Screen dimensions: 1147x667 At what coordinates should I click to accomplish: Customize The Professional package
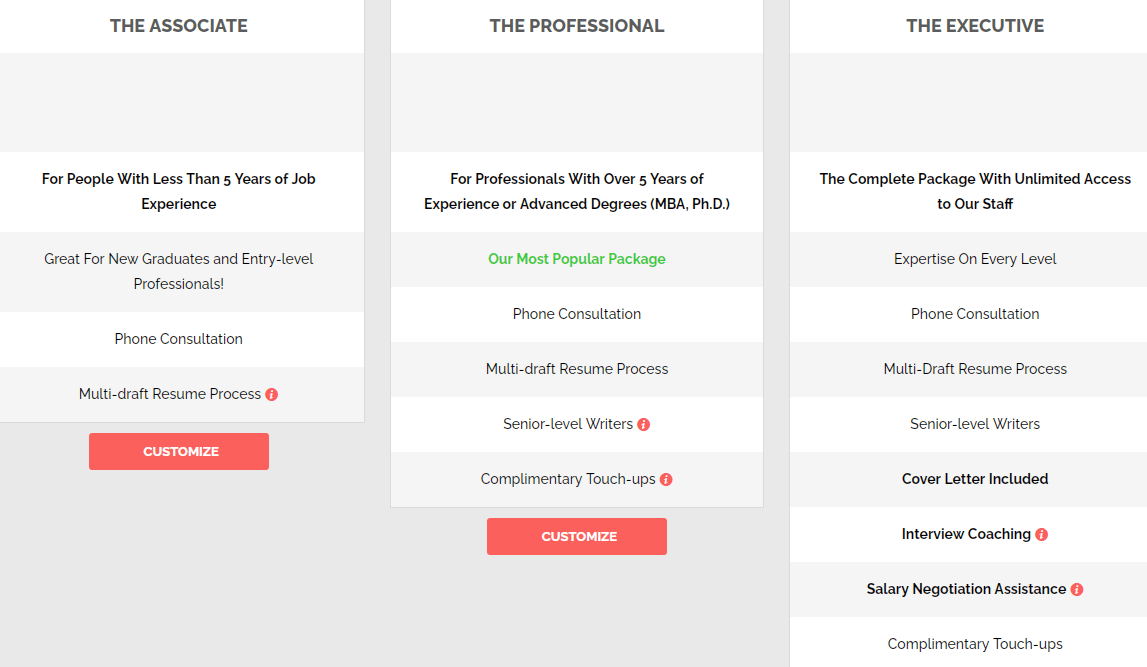click(577, 536)
